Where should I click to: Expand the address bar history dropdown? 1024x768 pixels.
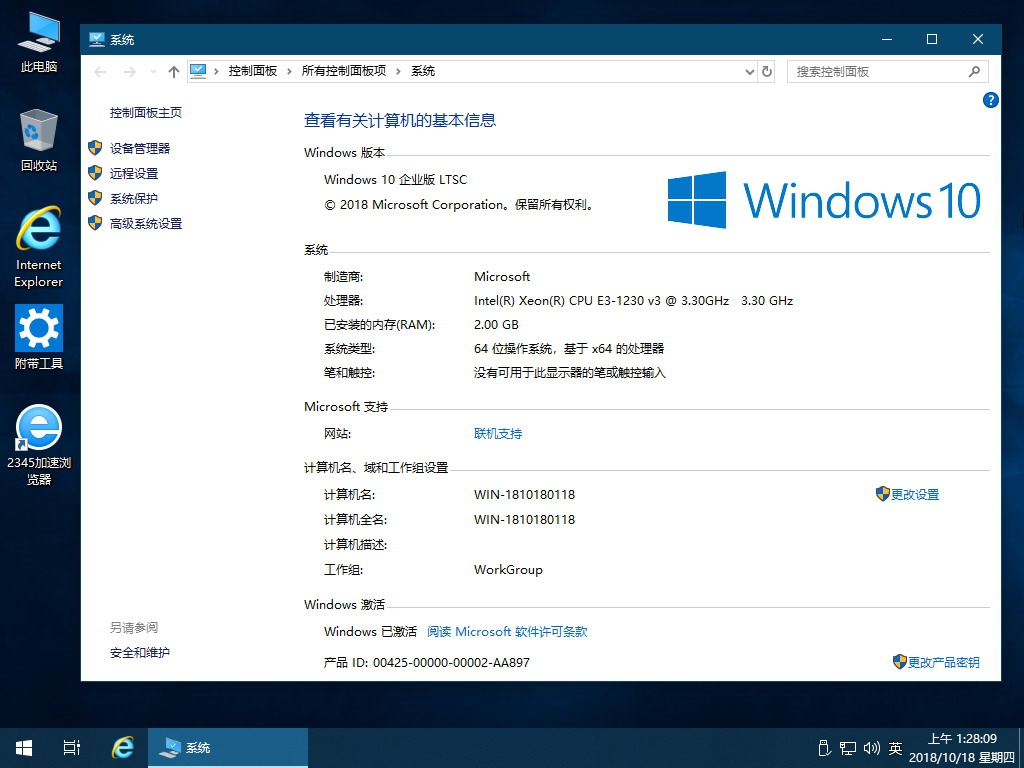coord(750,72)
